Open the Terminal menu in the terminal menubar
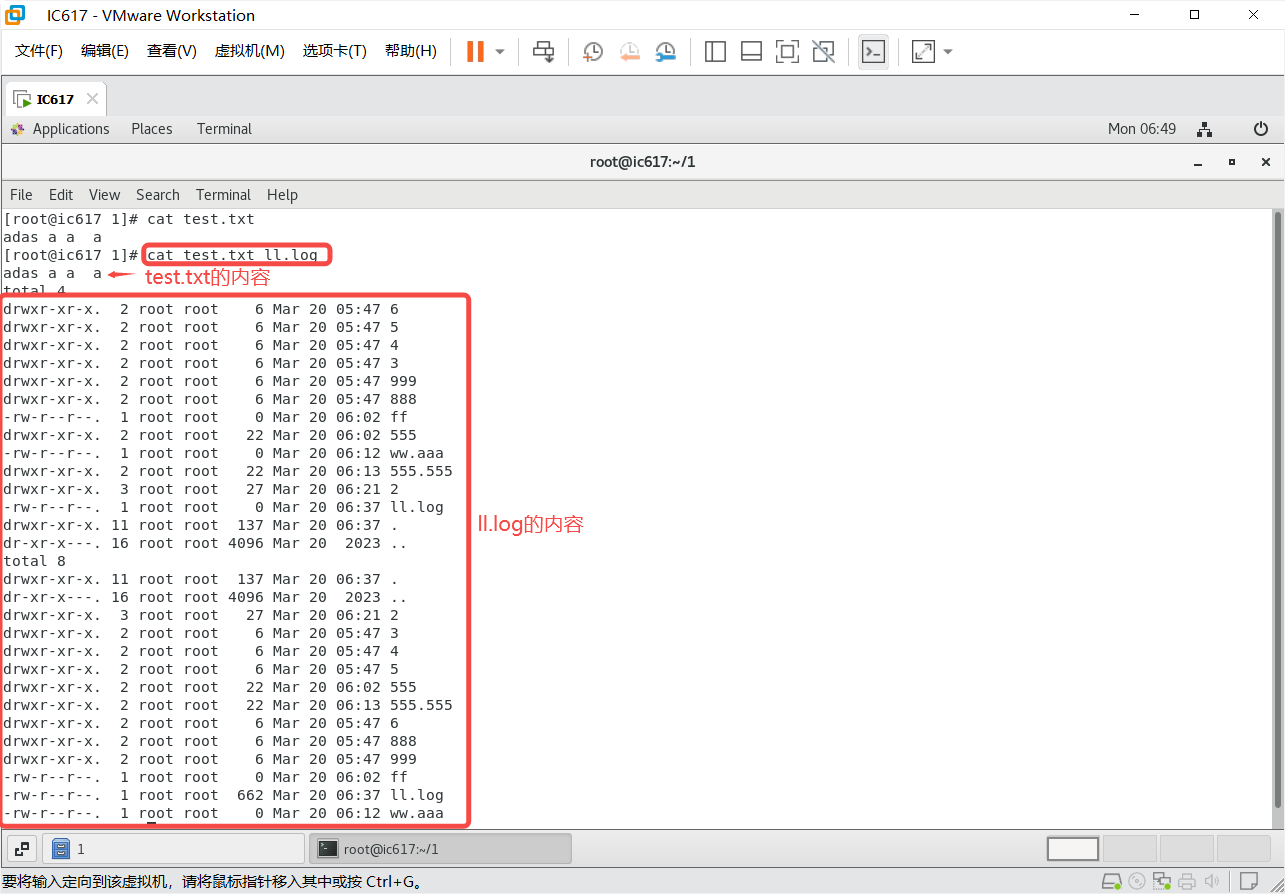1285x894 pixels. tap(223, 195)
